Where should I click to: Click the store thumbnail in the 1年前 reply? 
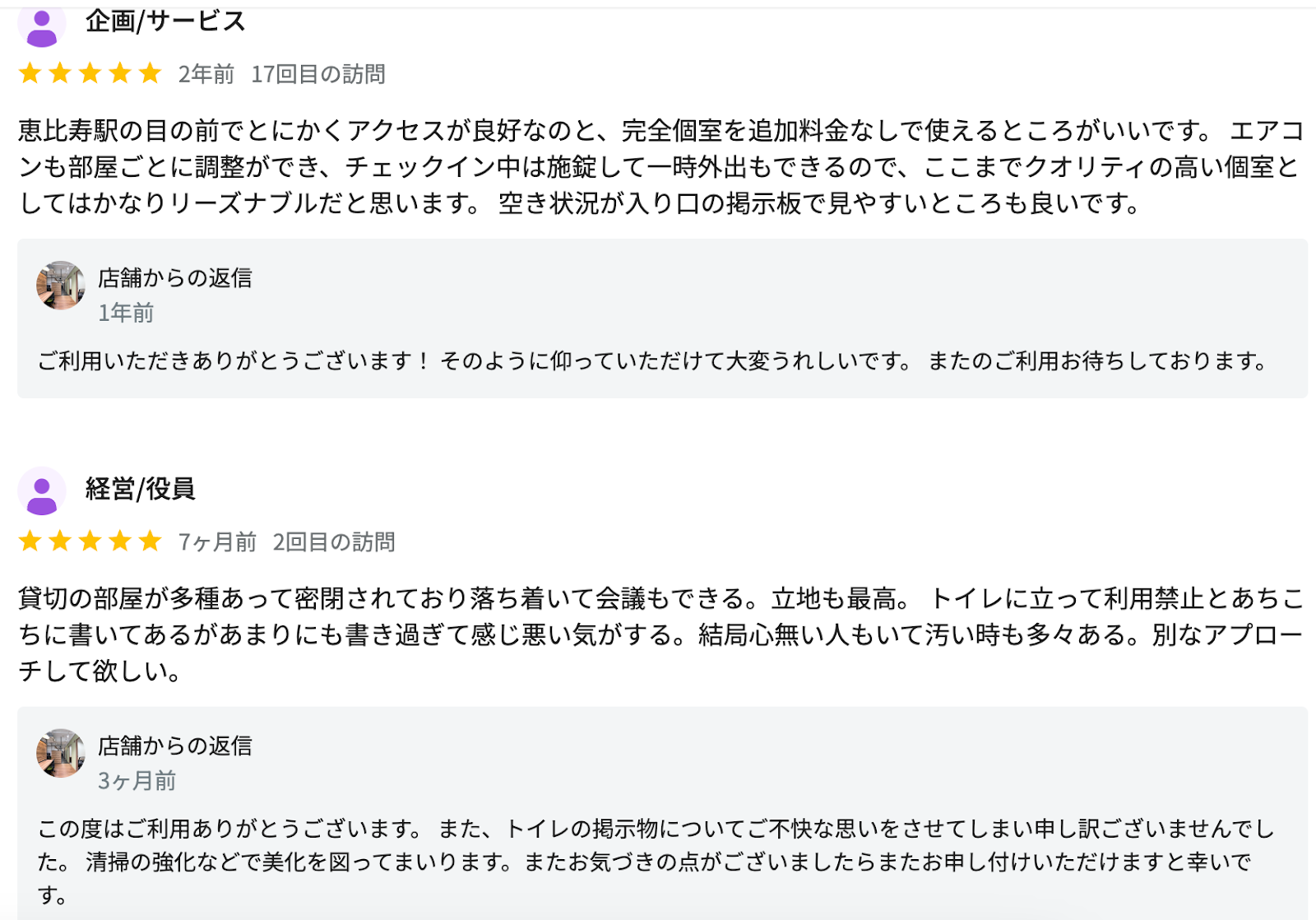tap(61, 286)
